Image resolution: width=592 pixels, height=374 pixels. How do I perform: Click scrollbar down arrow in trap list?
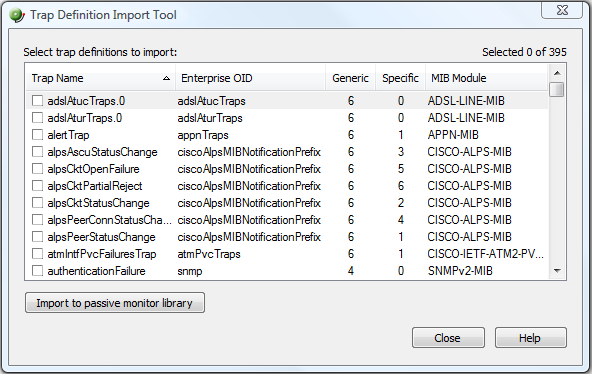pyautogui.click(x=557, y=271)
